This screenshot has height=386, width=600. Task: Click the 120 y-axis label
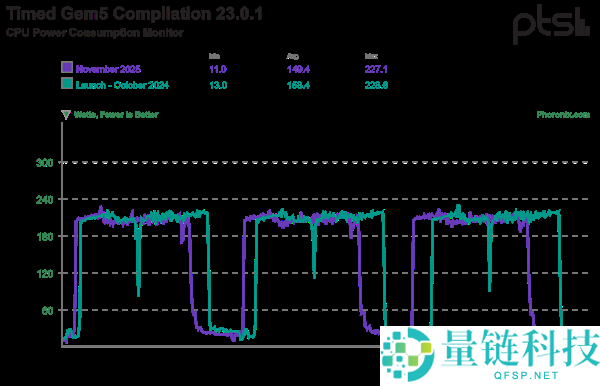(x=44, y=274)
